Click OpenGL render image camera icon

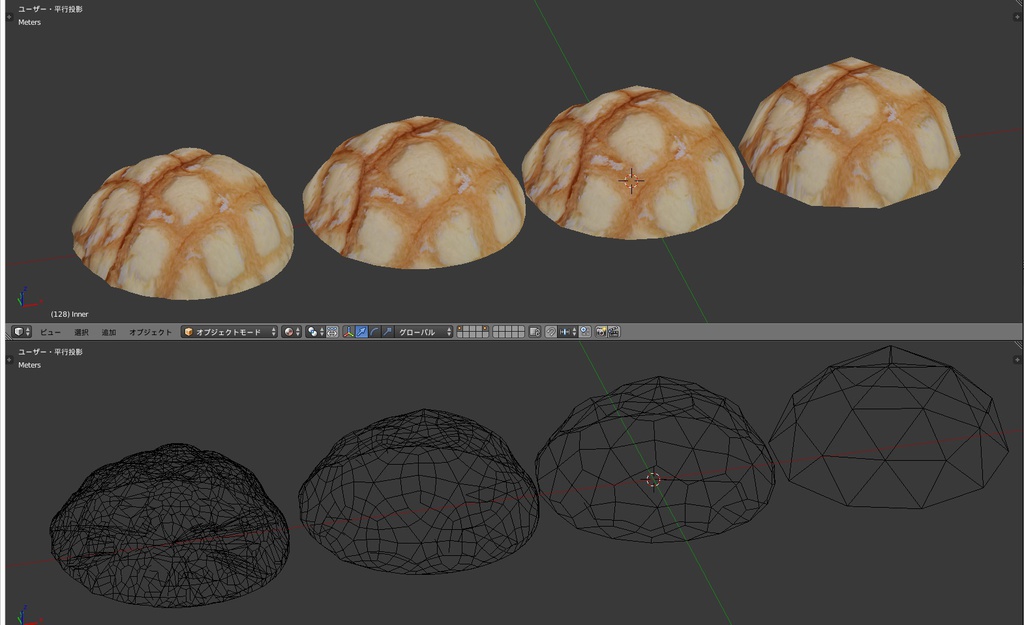601,332
